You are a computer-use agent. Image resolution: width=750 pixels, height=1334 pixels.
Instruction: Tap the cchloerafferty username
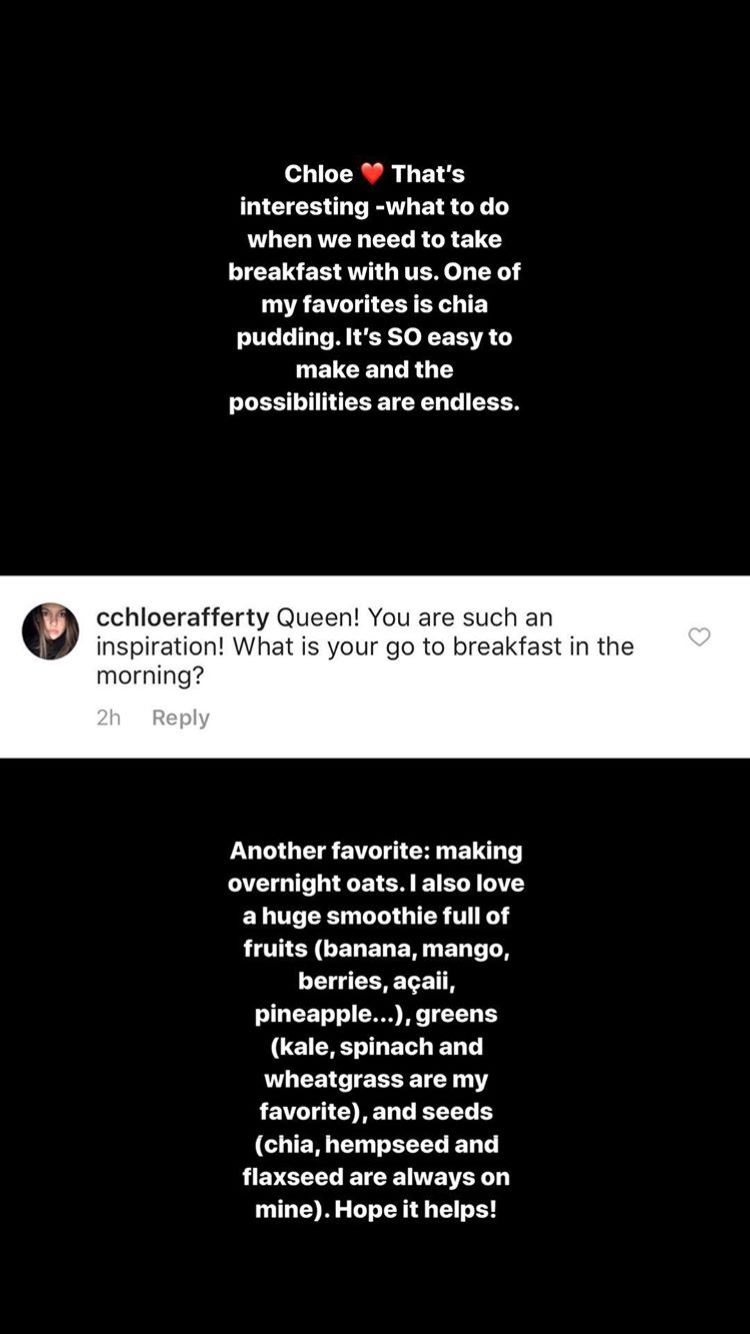(182, 617)
